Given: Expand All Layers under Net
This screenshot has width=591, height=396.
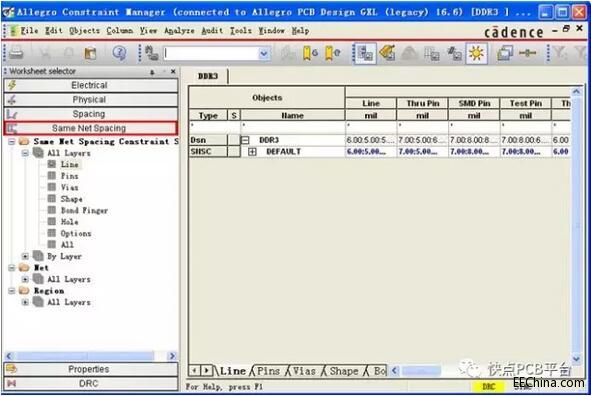Looking at the screenshot, I should click(25, 279).
